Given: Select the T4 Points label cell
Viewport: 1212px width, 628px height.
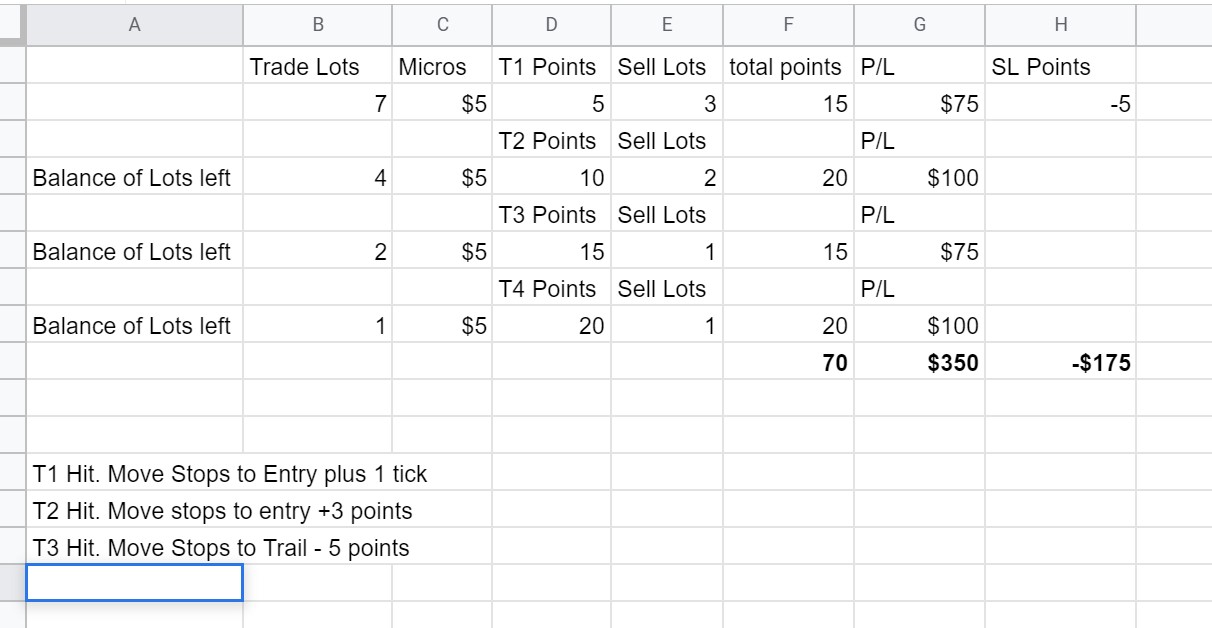Looking at the screenshot, I should click(x=552, y=289).
